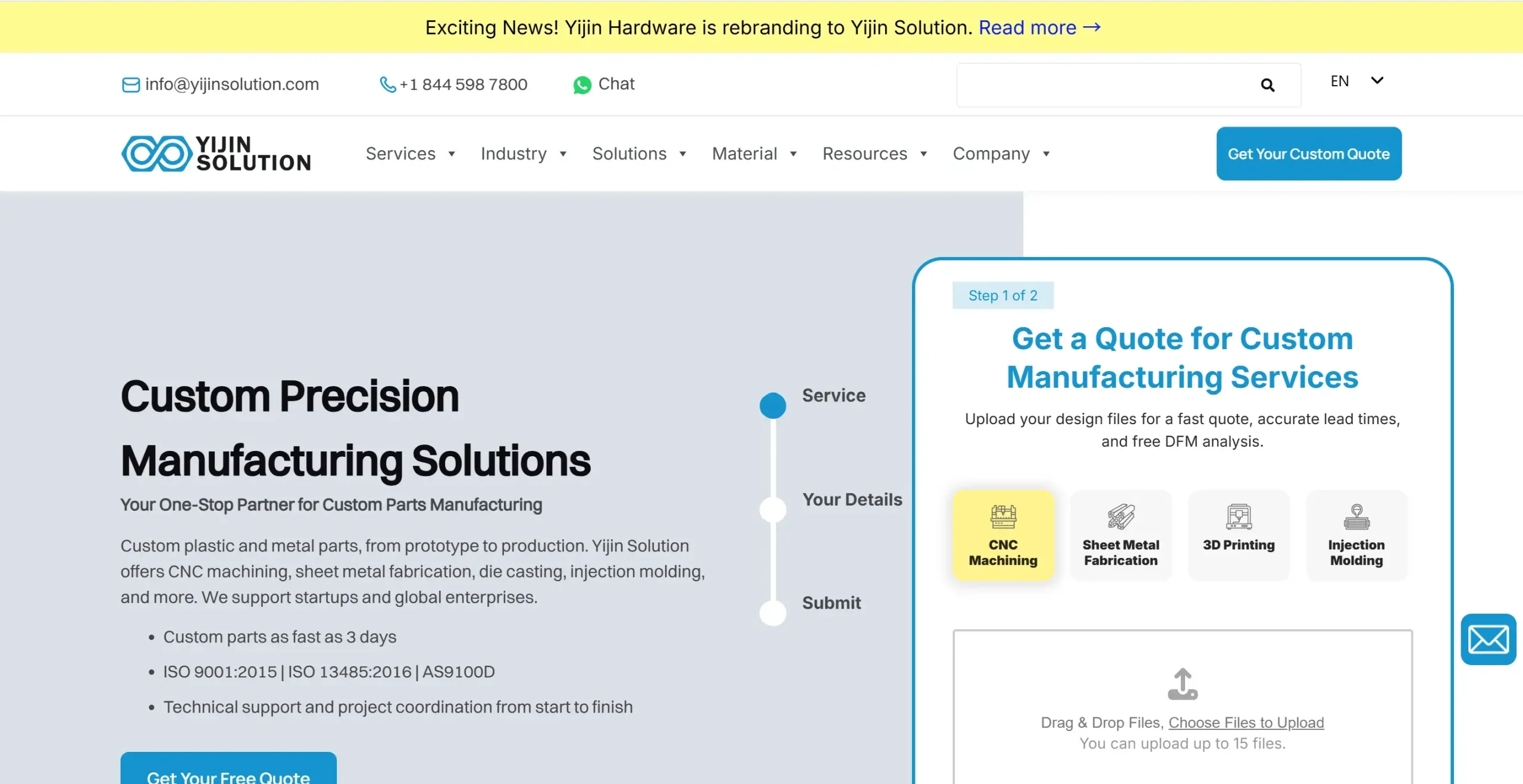Click the 'Step 1 of 2' badge

[x=1003, y=295]
